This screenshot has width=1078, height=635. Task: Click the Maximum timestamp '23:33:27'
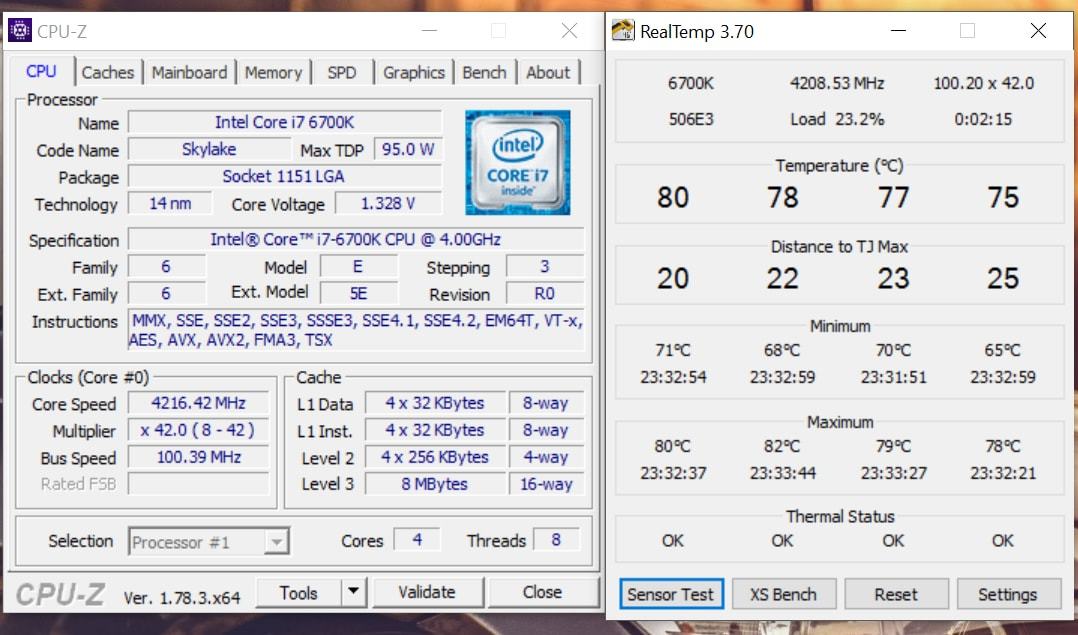pyautogui.click(x=893, y=473)
